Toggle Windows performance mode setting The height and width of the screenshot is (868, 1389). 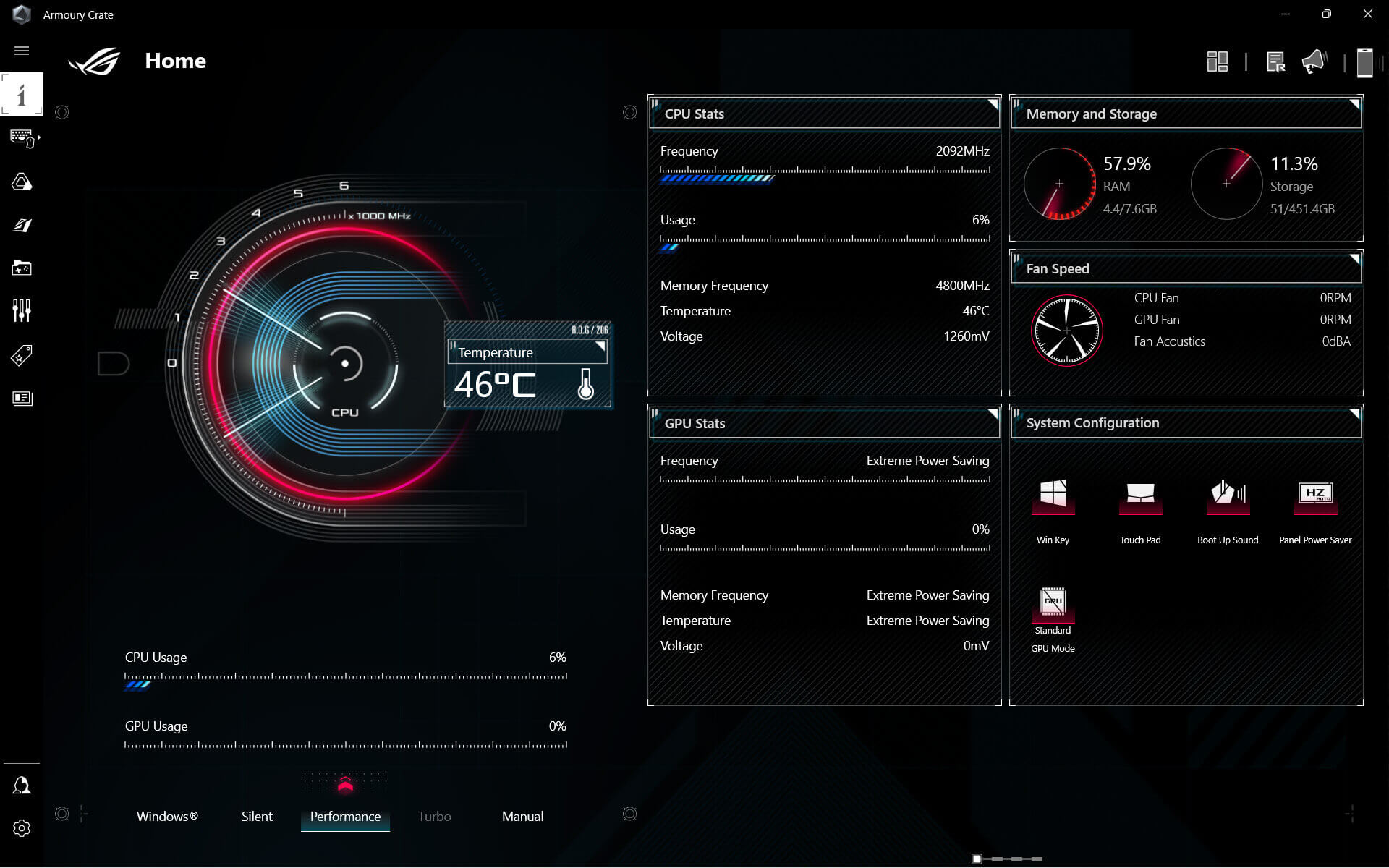coord(167,816)
